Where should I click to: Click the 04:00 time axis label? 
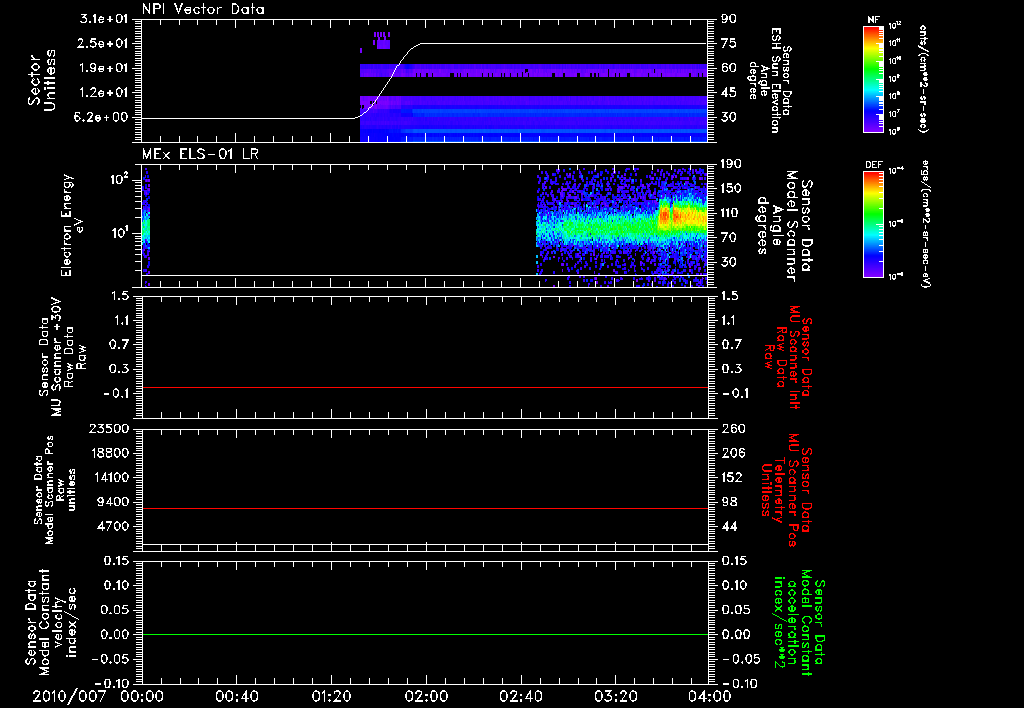pyautogui.click(x=710, y=696)
